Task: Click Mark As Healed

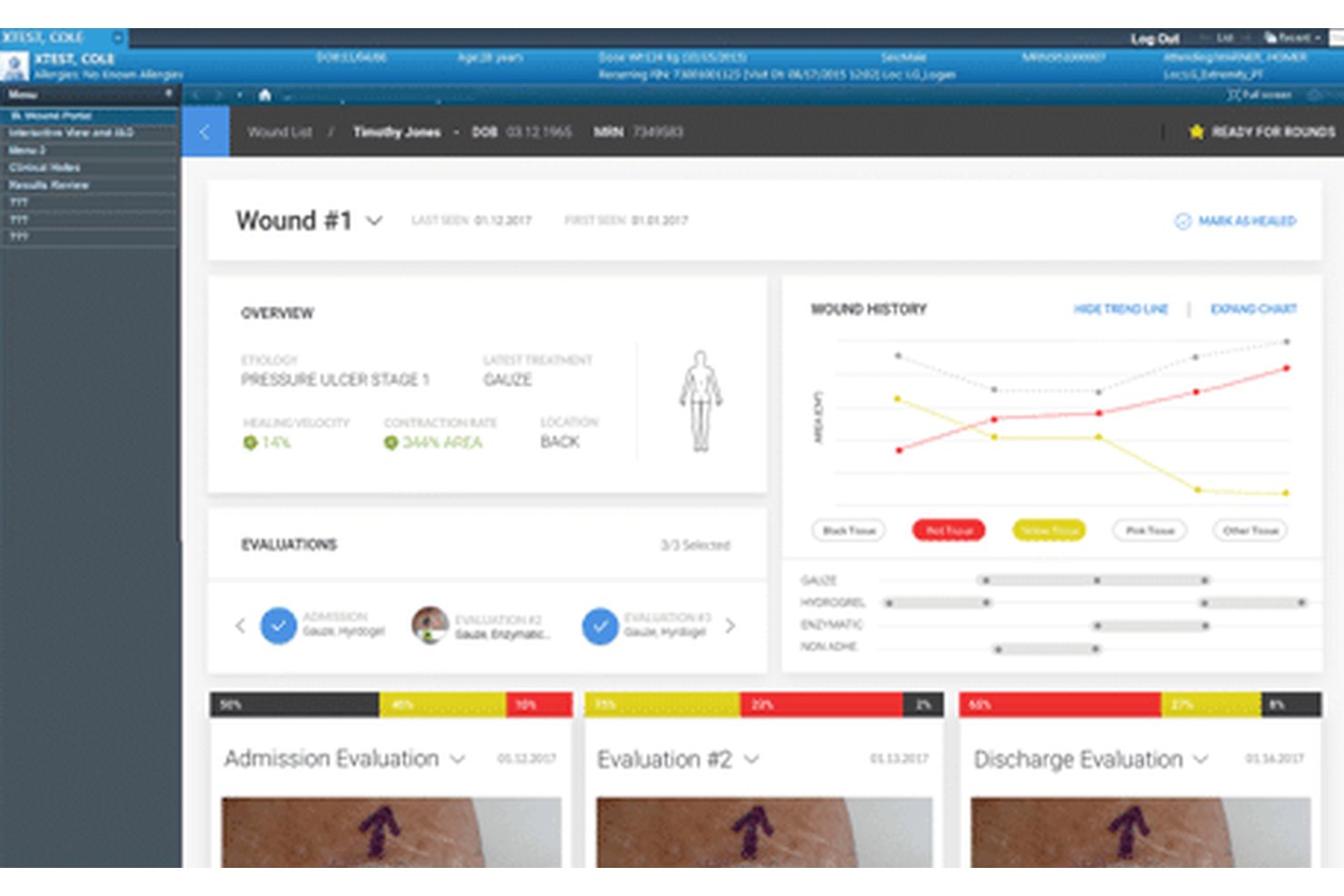Action: [1247, 221]
